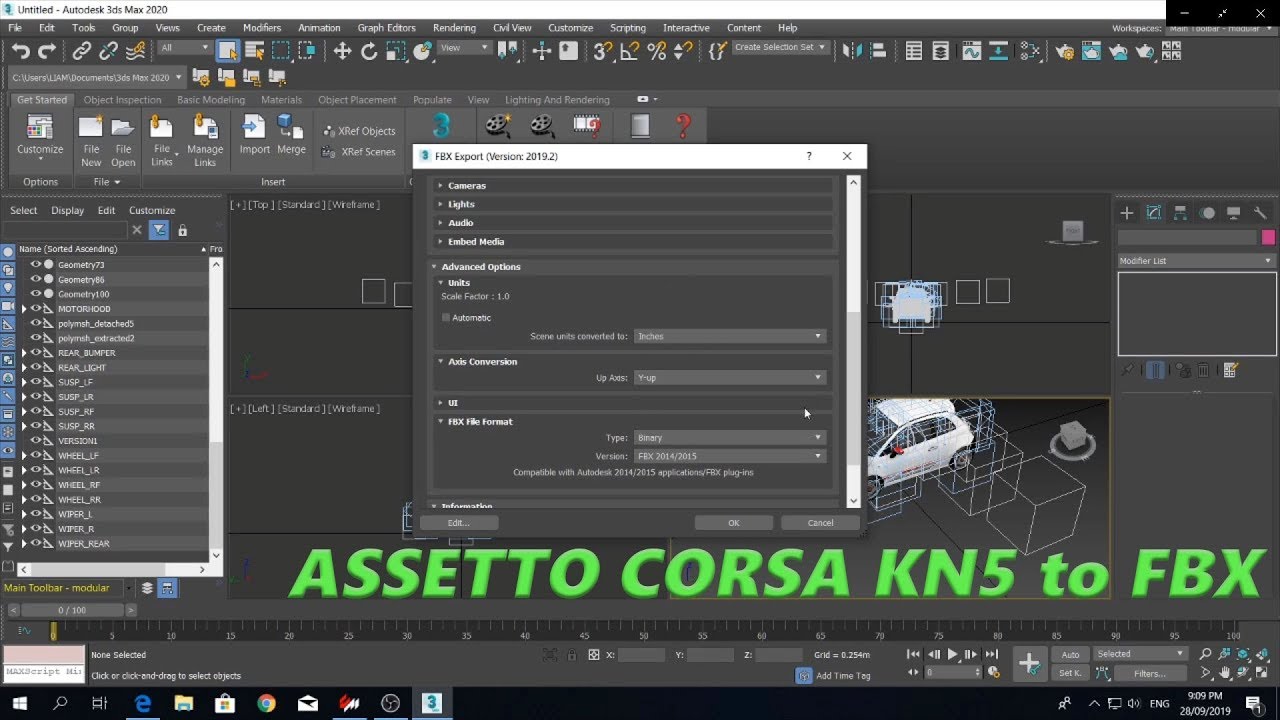Activate the Select and Scale tool
Viewport: 1280px width, 720px height.
tap(396, 51)
